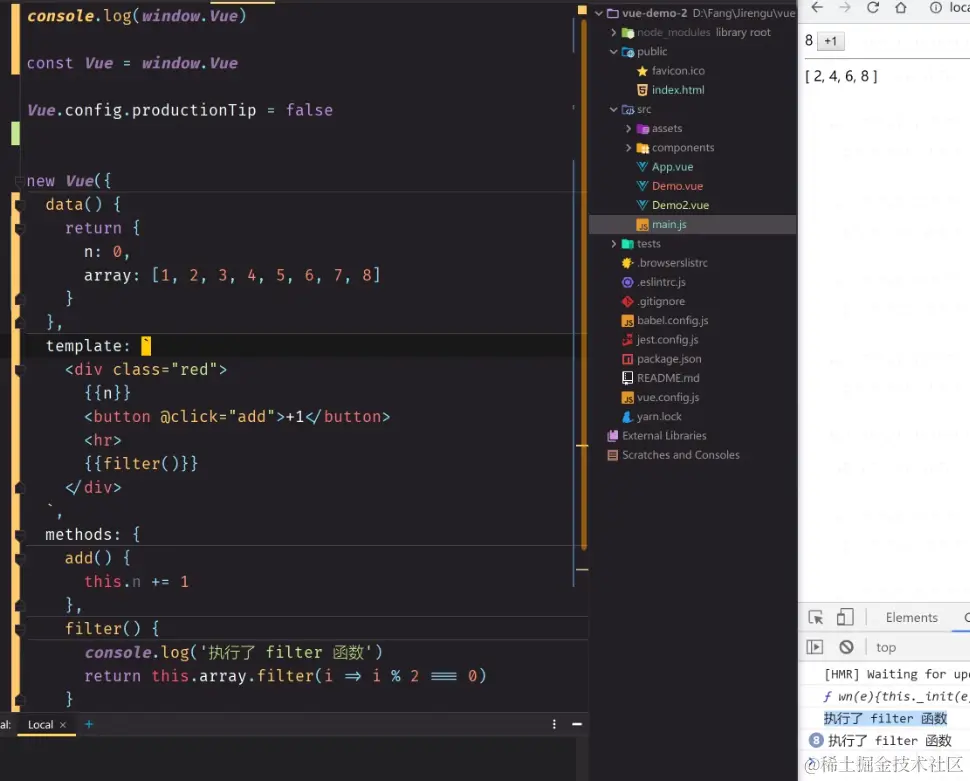Switch to the Elements DevTools tab
This screenshot has height=781, width=970.
(911, 618)
